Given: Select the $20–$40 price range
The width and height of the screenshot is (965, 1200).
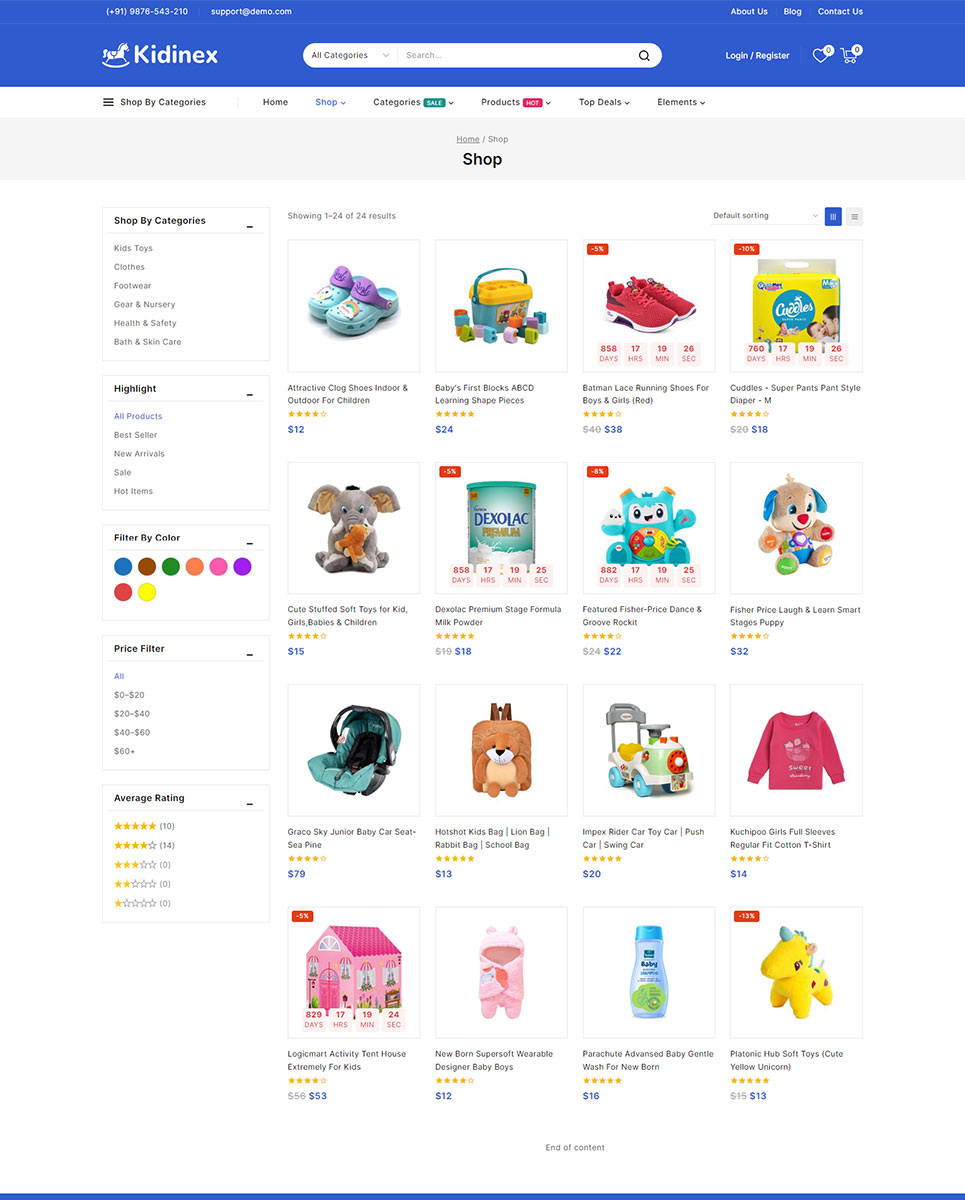Looking at the screenshot, I should point(132,714).
